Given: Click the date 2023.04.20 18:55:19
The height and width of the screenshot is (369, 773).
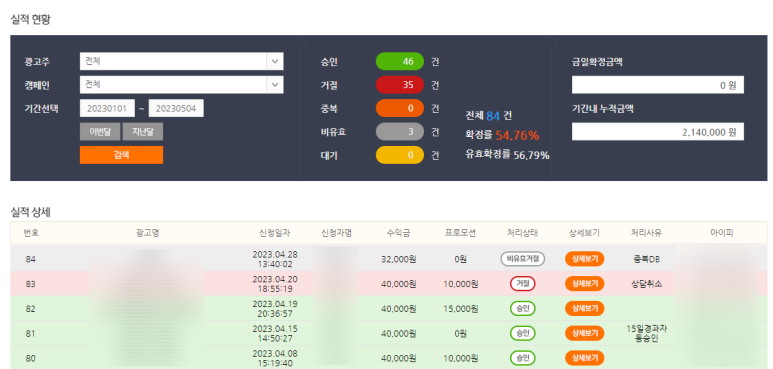Looking at the screenshot, I should coord(275,284).
